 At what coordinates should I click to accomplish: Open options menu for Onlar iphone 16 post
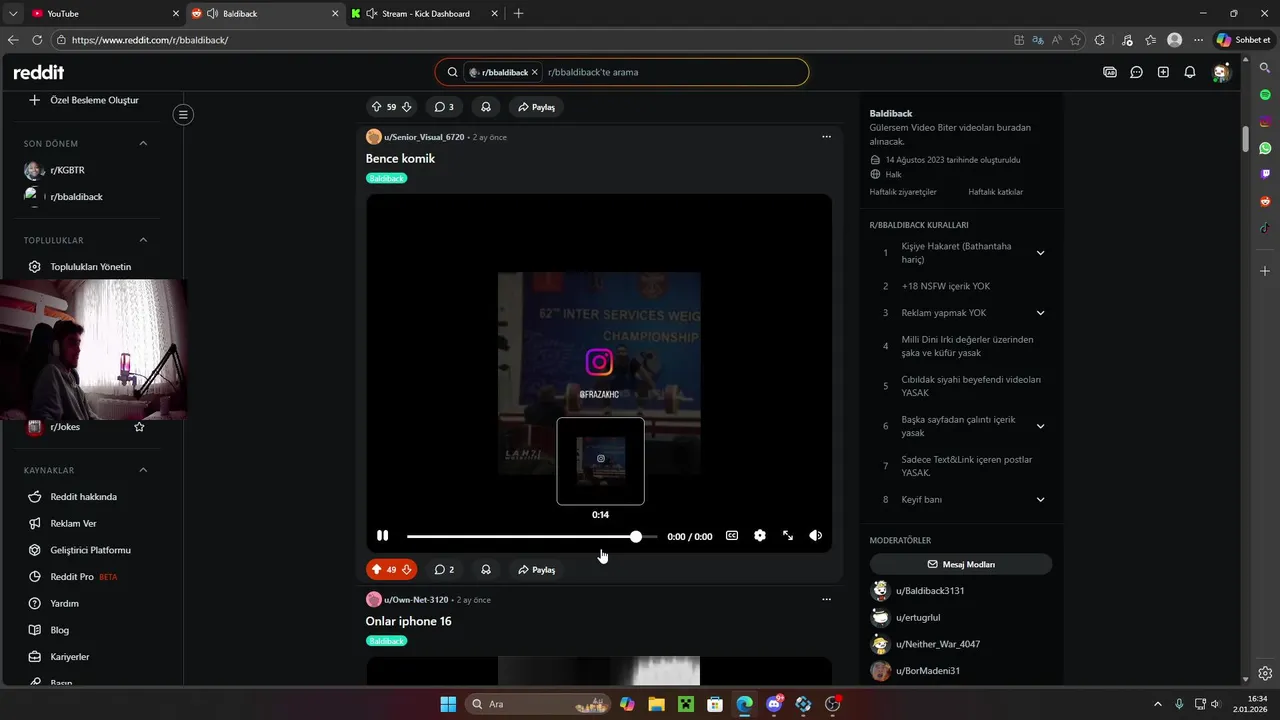pyautogui.click(x=826, y=600)
